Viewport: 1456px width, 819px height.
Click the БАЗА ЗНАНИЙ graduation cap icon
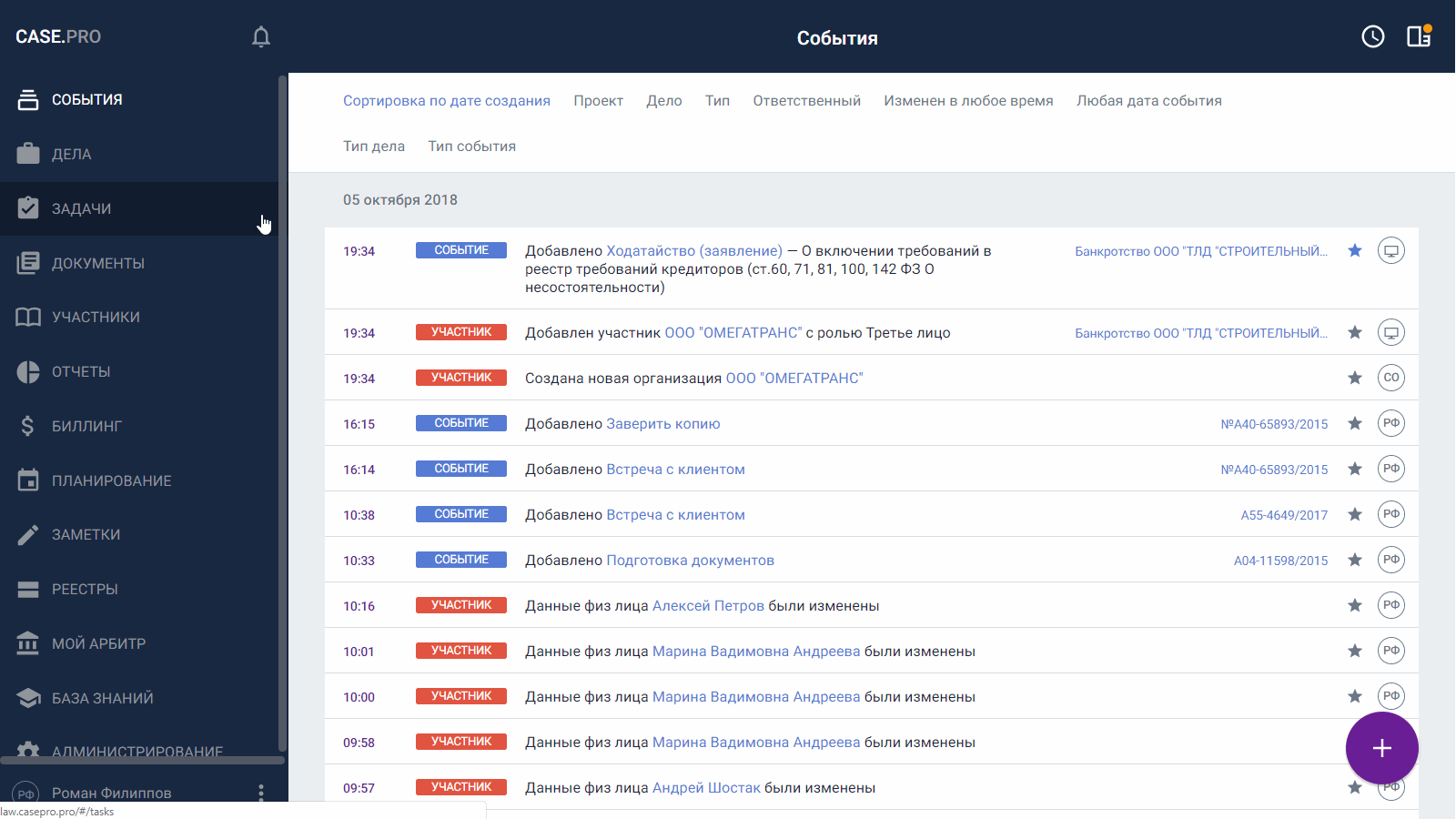coord(28,698)
